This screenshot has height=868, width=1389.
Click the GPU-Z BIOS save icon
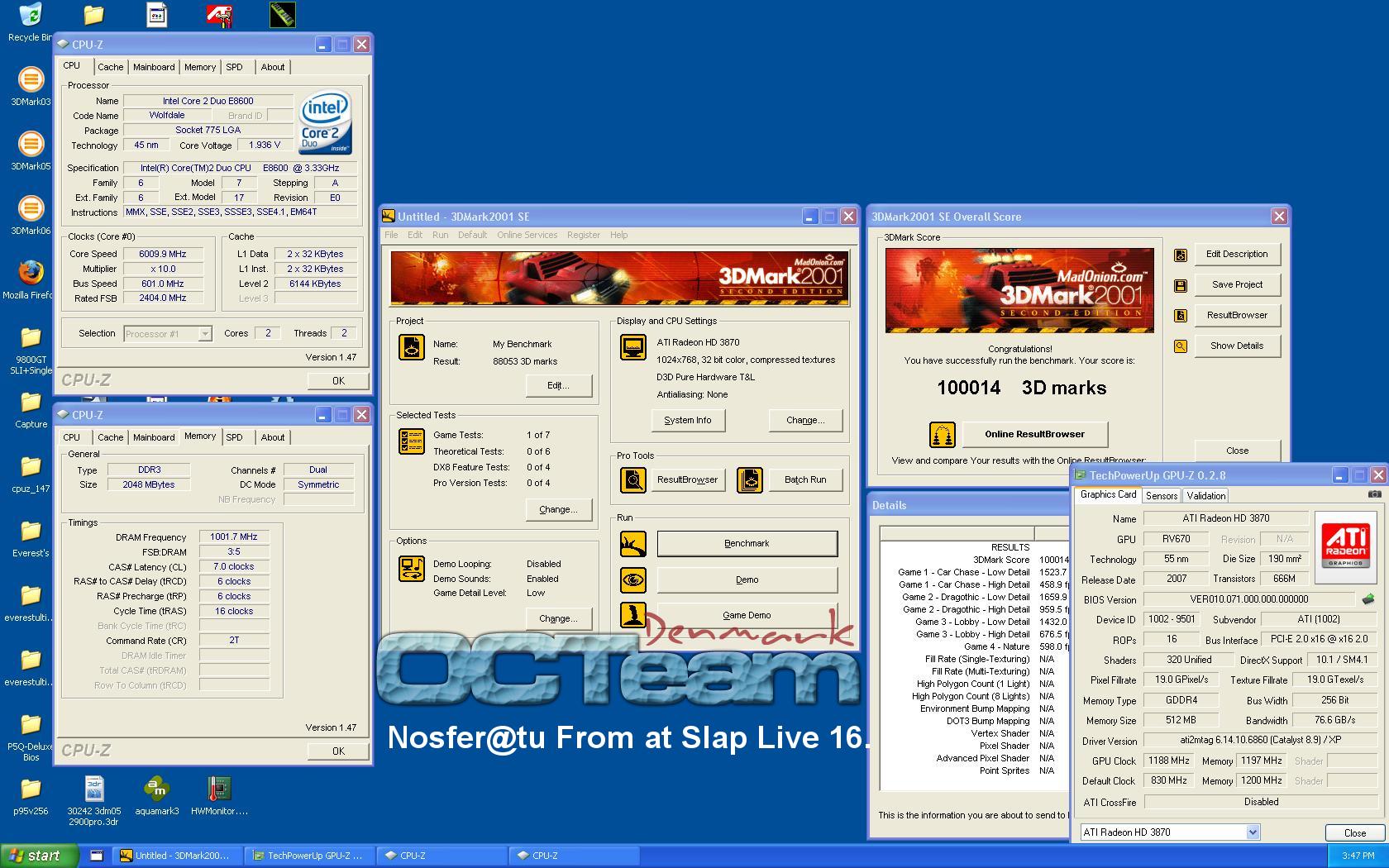1368,599
